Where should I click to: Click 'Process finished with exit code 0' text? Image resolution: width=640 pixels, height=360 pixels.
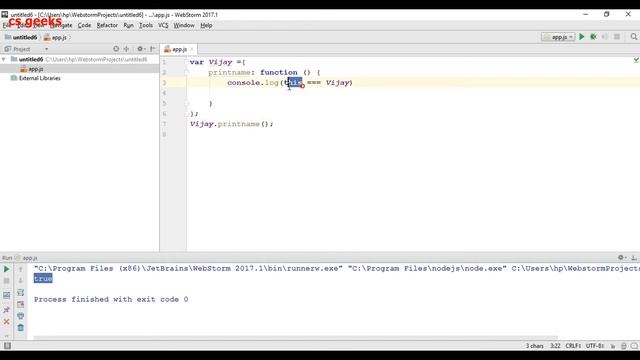(111, 300)
